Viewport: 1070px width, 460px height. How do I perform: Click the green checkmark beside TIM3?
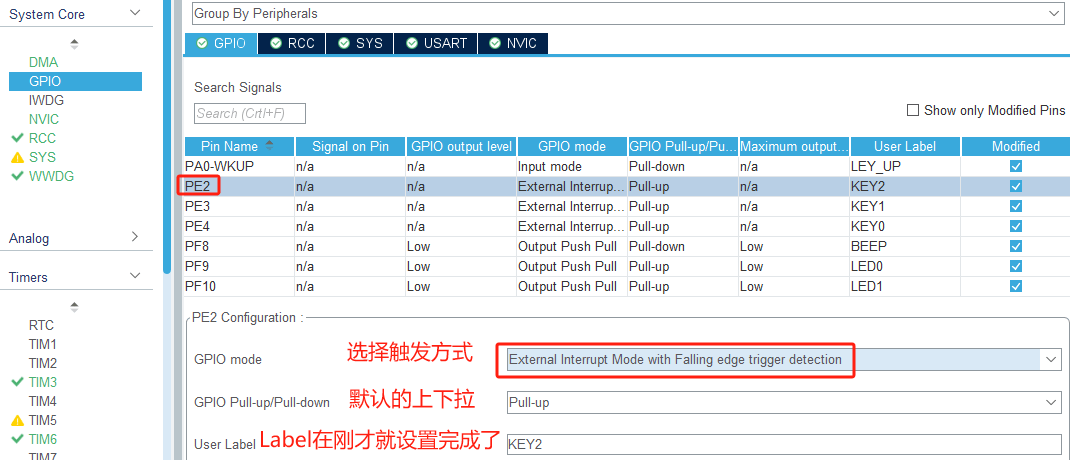coord(18,382)
